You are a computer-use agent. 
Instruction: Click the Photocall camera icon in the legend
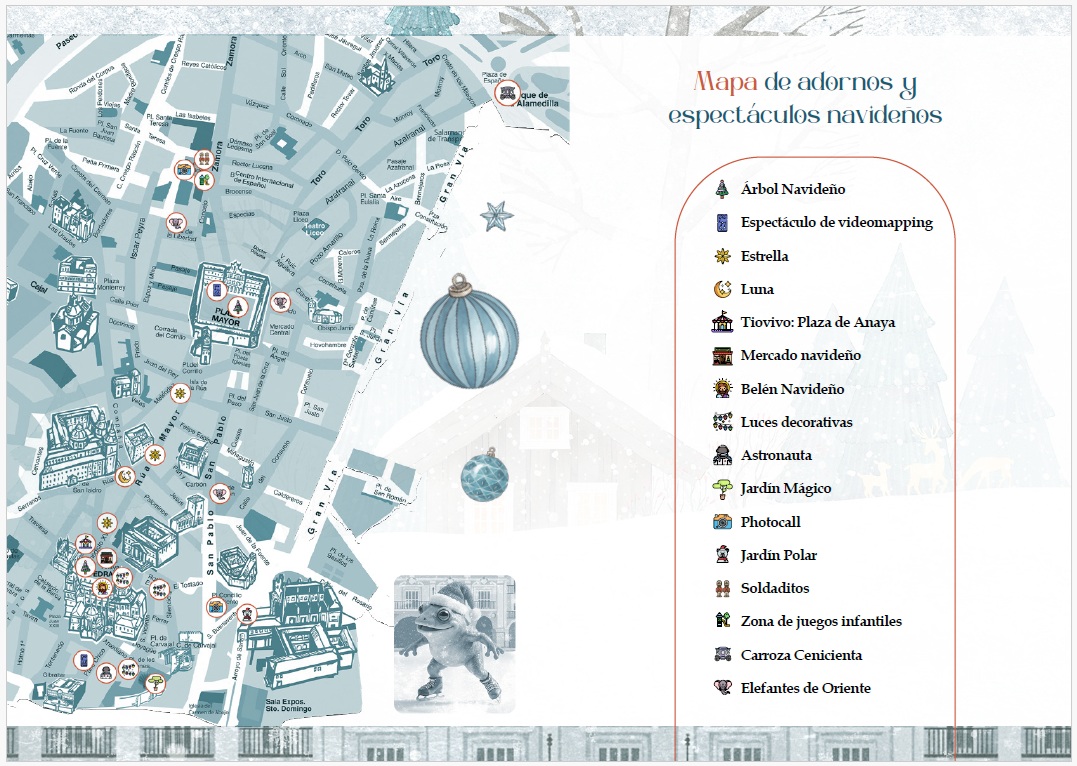coord(723,522)
